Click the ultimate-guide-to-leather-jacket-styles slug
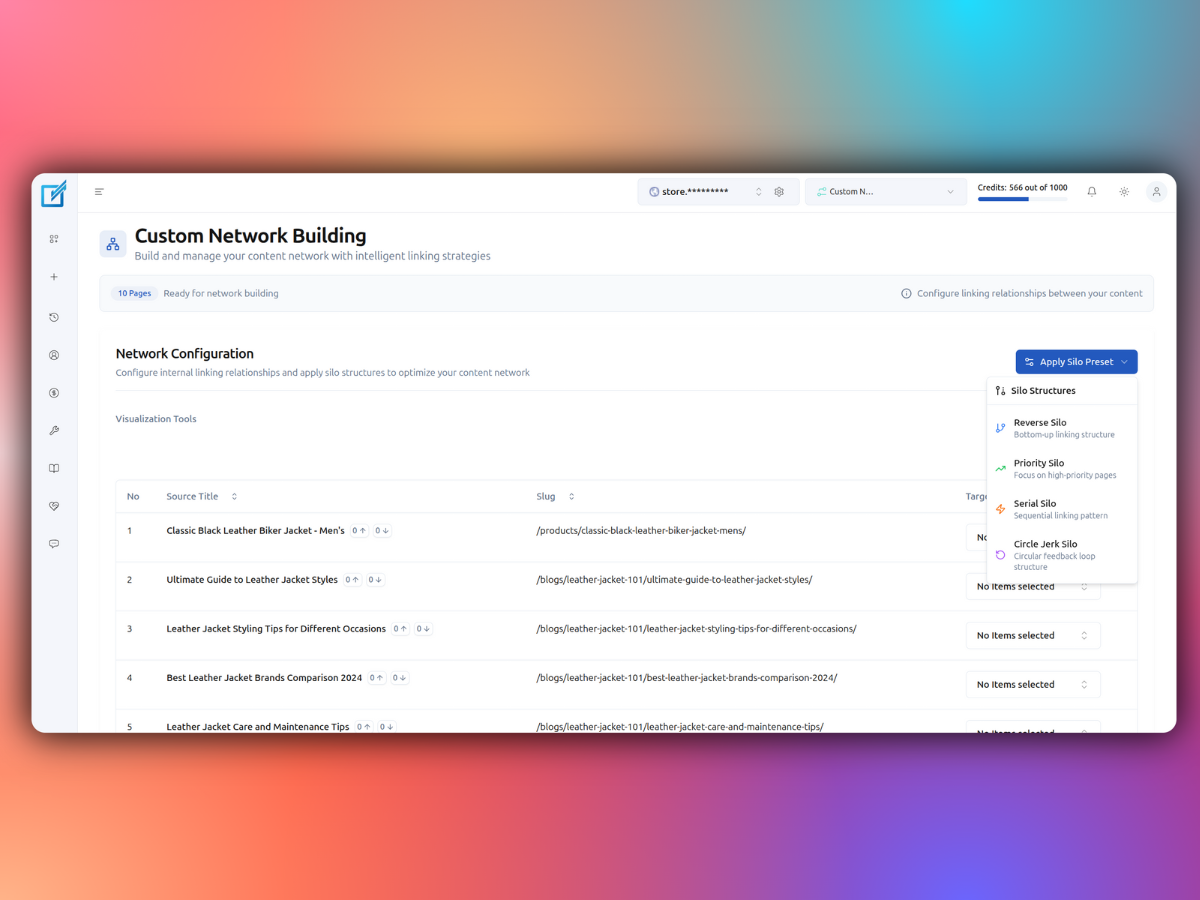 click(x=674, y=580)
